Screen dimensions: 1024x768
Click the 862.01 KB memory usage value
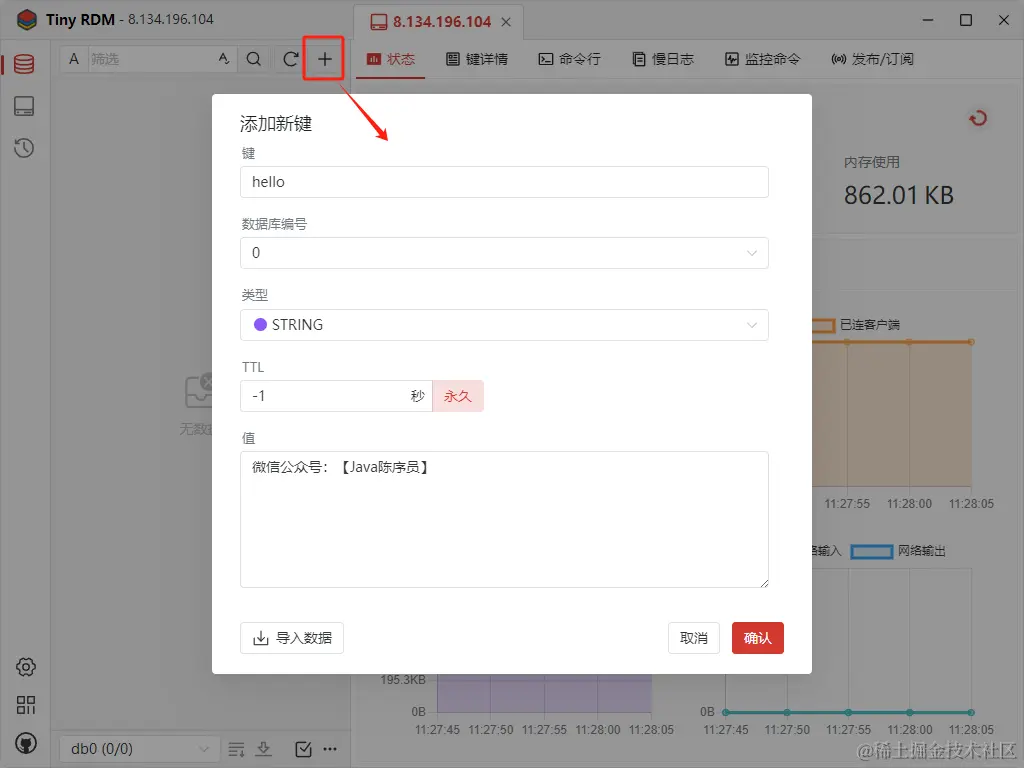coord(899,195)
